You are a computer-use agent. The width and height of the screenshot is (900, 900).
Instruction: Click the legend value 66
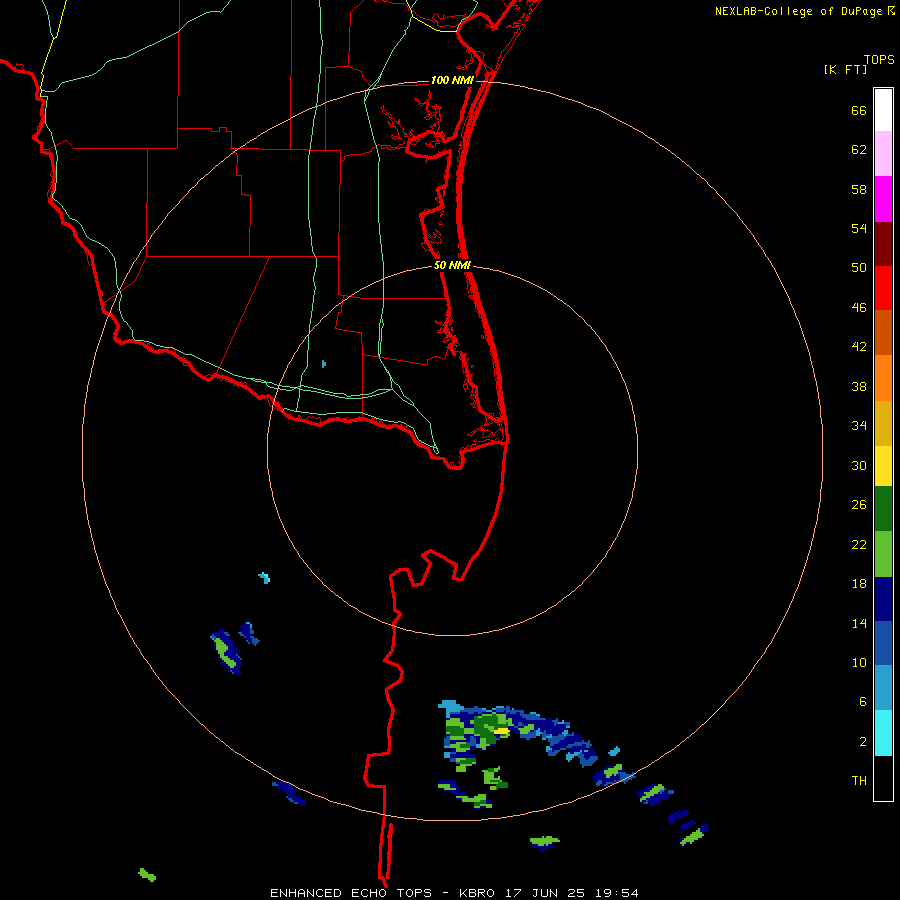(x=859, y=110)
